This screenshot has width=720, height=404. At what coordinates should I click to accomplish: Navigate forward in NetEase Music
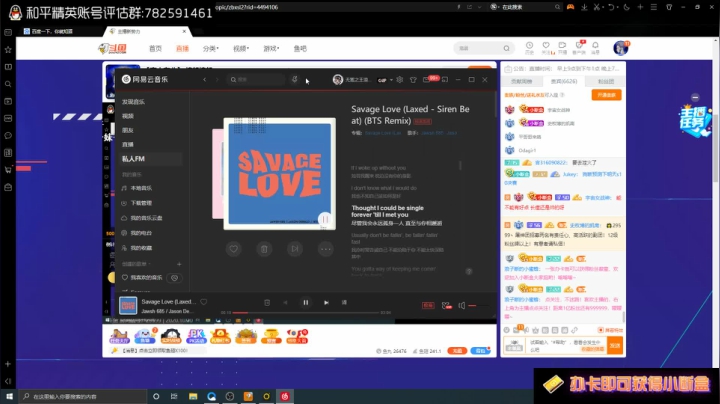coord(217,79)
